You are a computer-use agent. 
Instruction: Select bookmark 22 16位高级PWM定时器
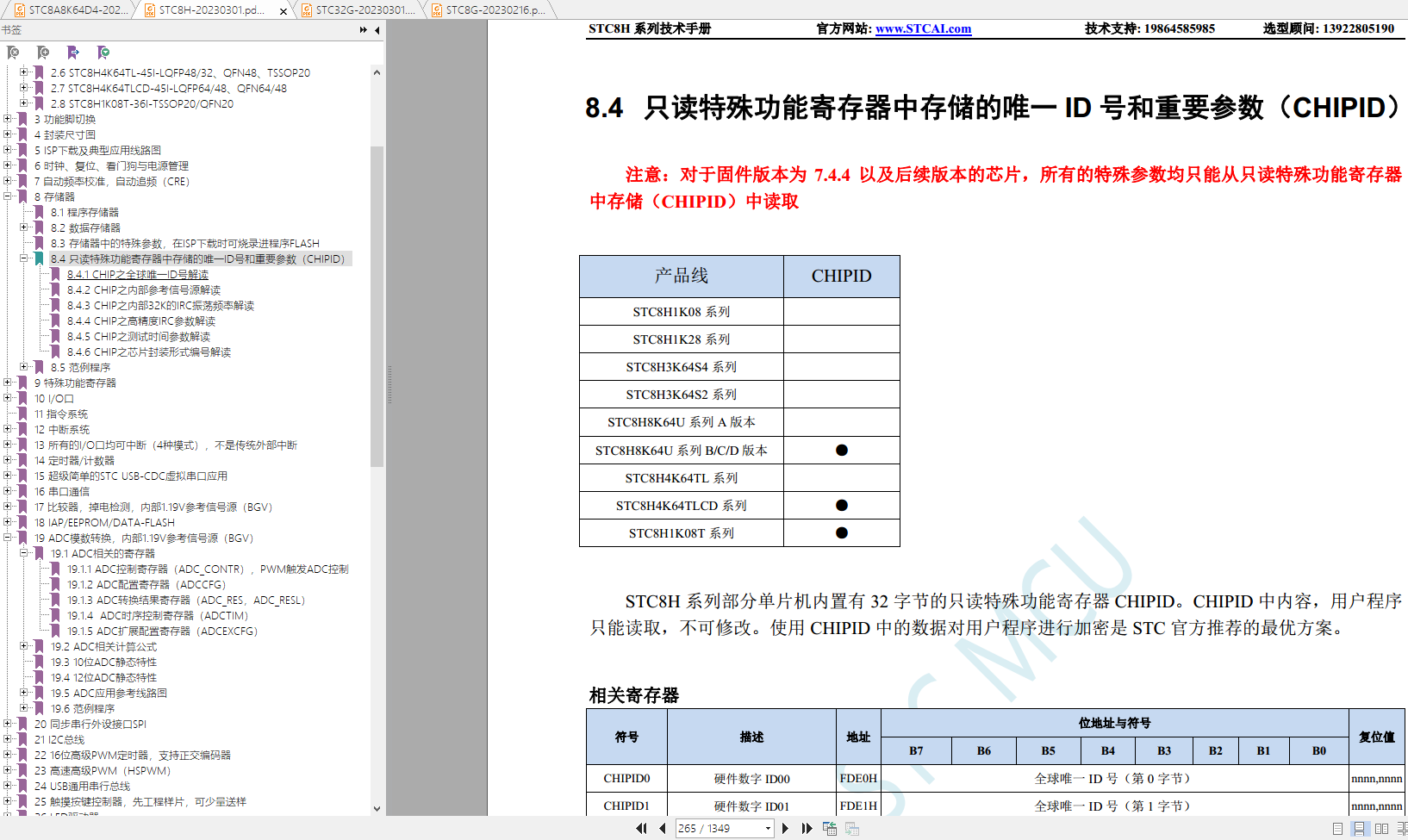tap(133, 756)
